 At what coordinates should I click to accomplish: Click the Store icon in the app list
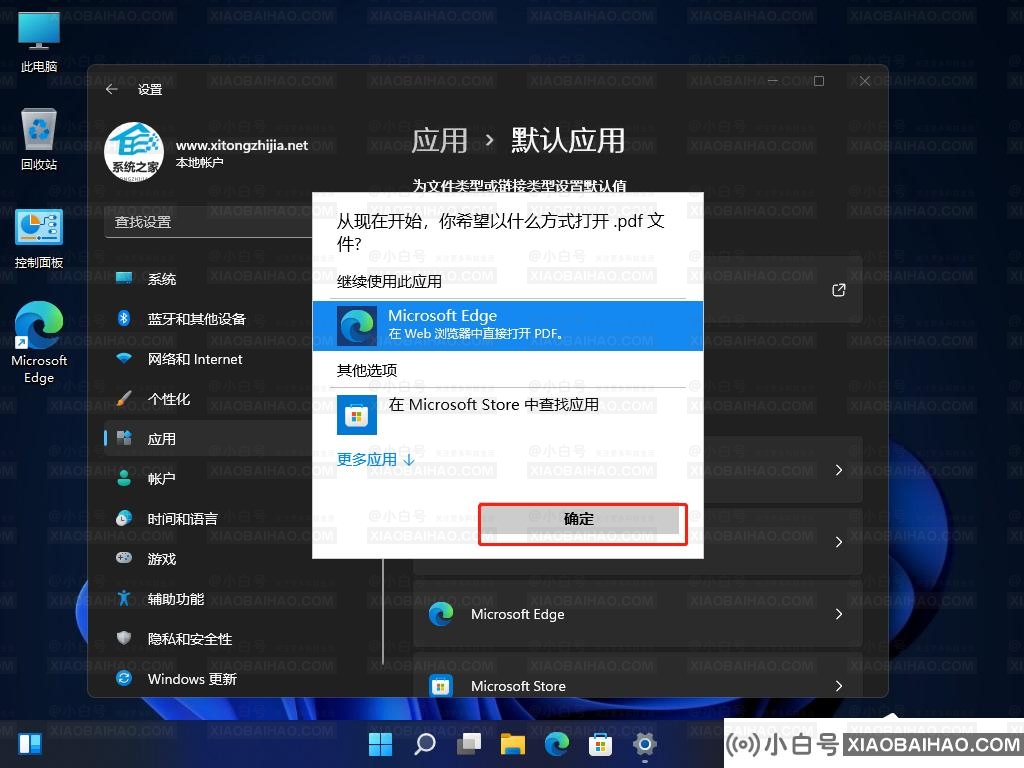click(x=441, y=686)
